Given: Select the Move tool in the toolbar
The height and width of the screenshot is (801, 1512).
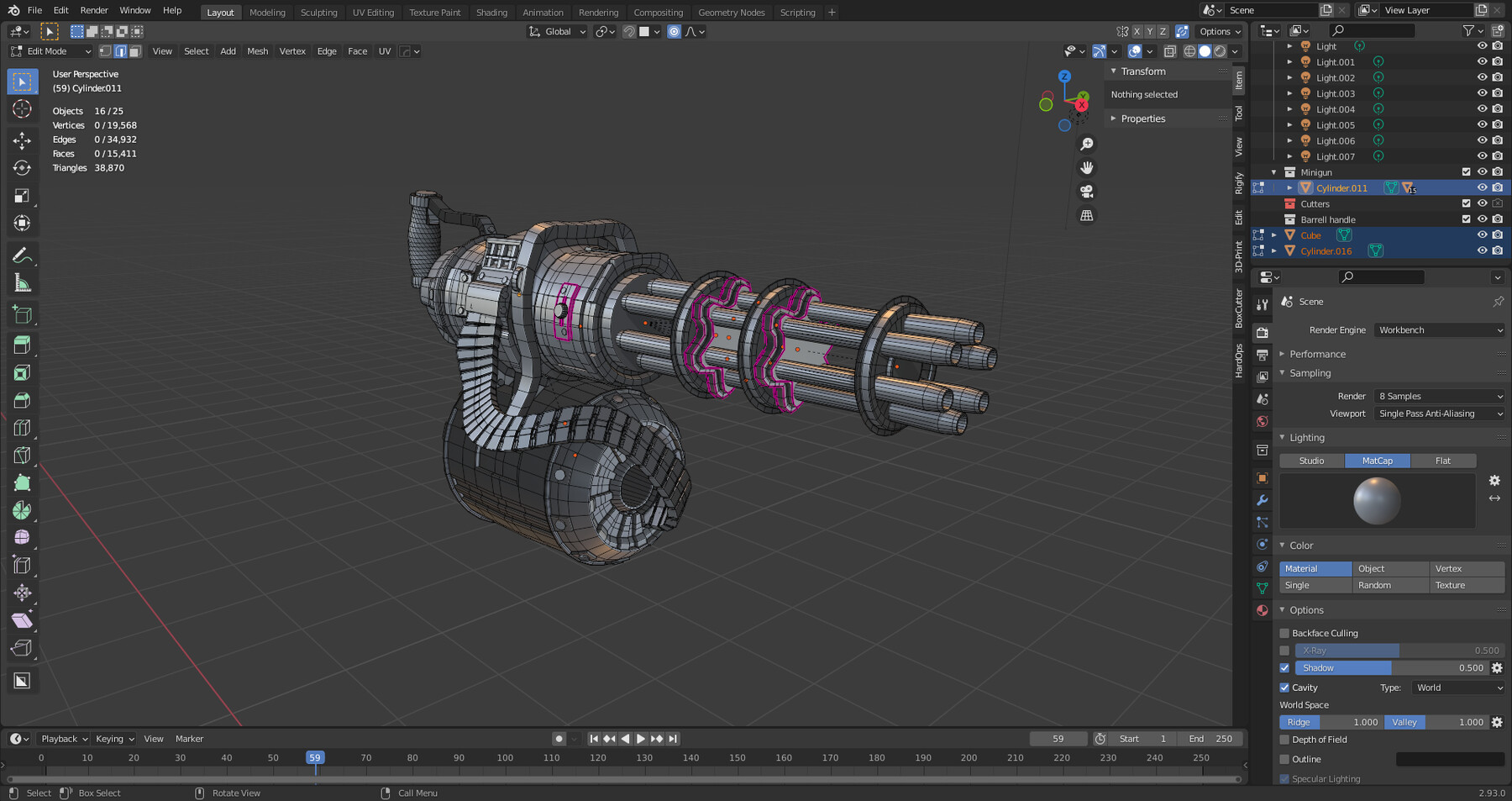Looking at the screenshot, I should click(21, 140).
